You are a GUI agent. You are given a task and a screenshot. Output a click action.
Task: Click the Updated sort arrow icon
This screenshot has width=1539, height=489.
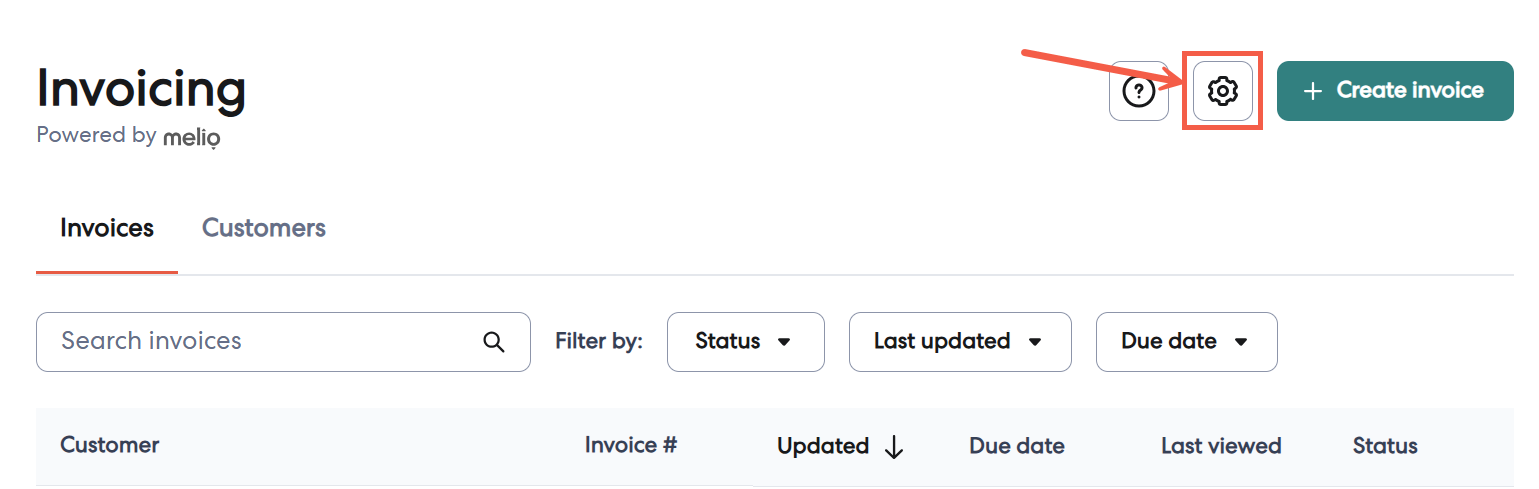click(x=894, y=447)
